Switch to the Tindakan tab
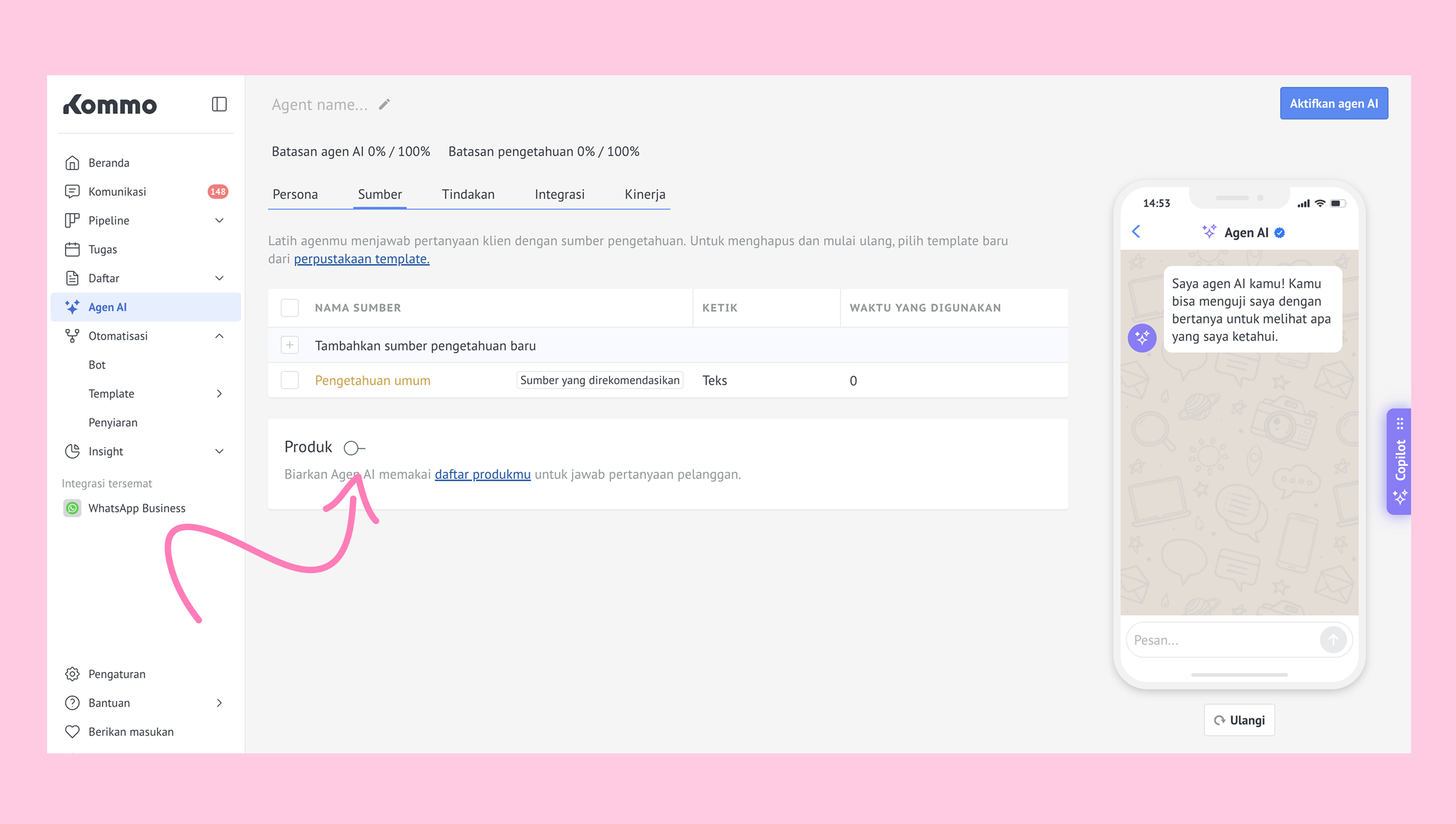 click(468, 194)
